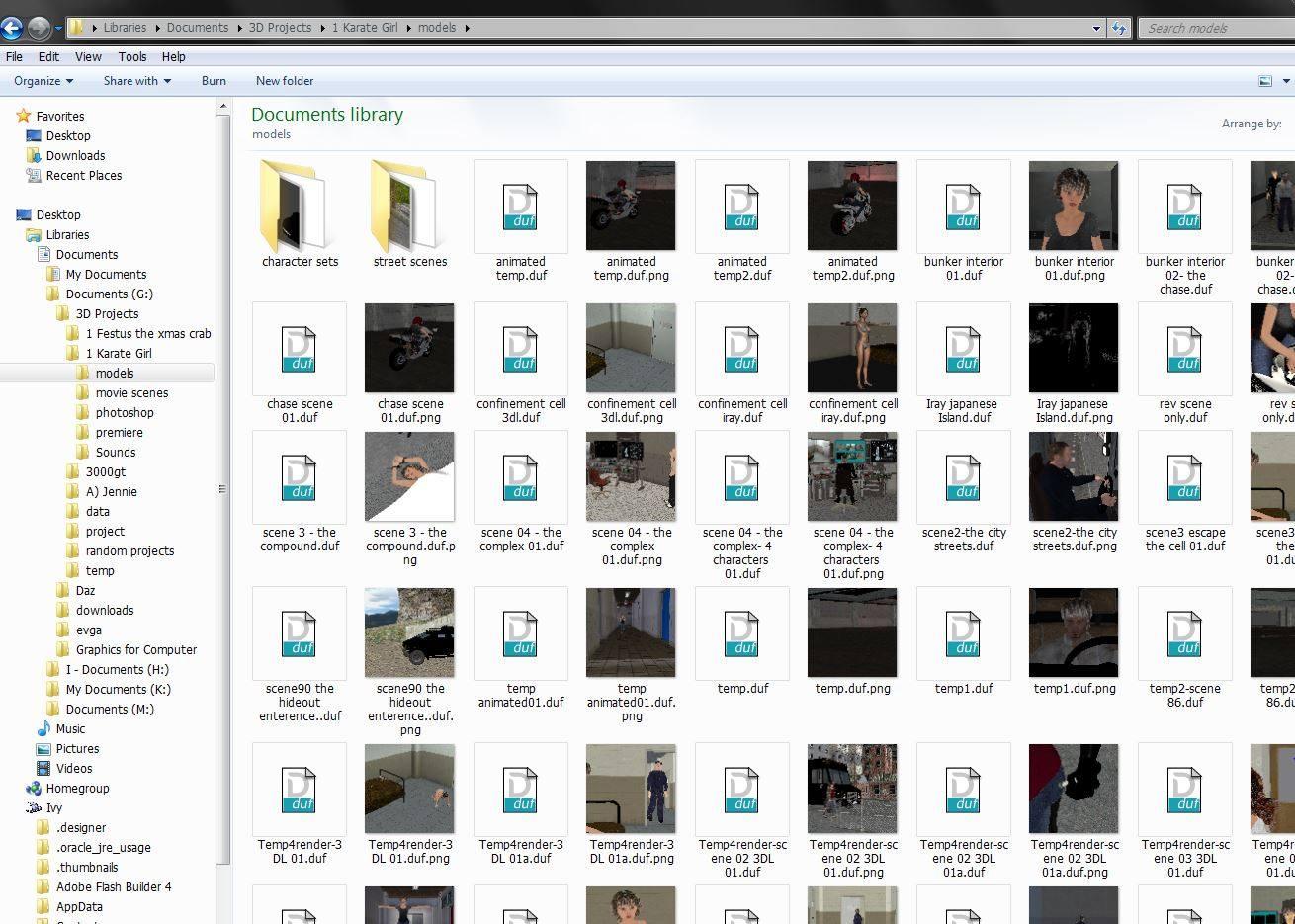The width and height of the screenshot is (1295, 924).
Task: Open the Tools menu
Action: pyautogui.click(x=132, y=57)
